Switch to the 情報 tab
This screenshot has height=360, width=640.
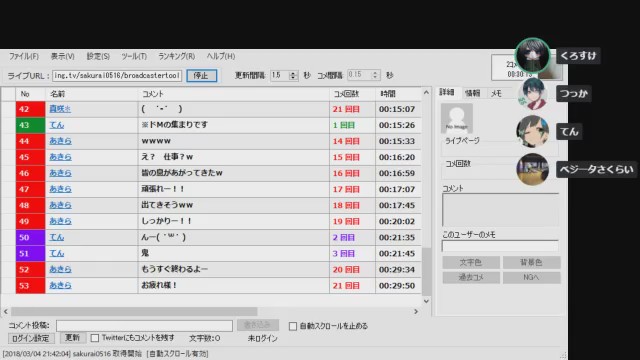point(472,93)
